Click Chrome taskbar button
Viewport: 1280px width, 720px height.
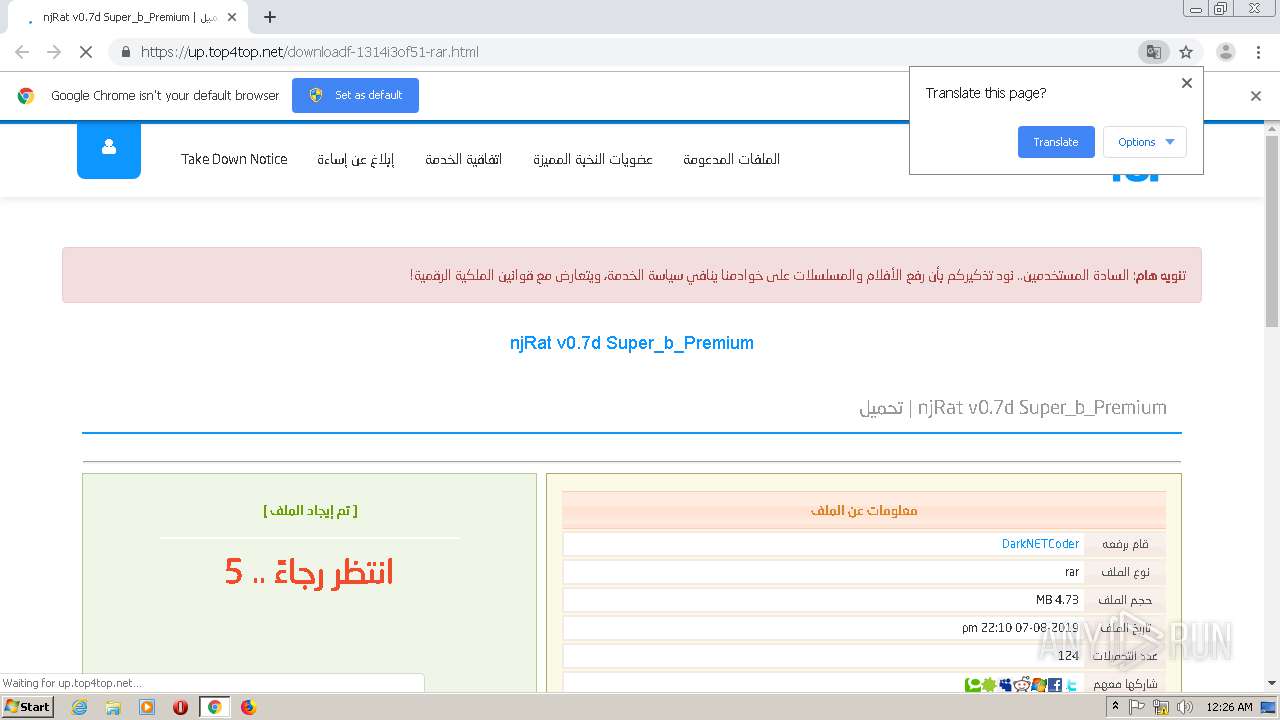pos(214,707)
